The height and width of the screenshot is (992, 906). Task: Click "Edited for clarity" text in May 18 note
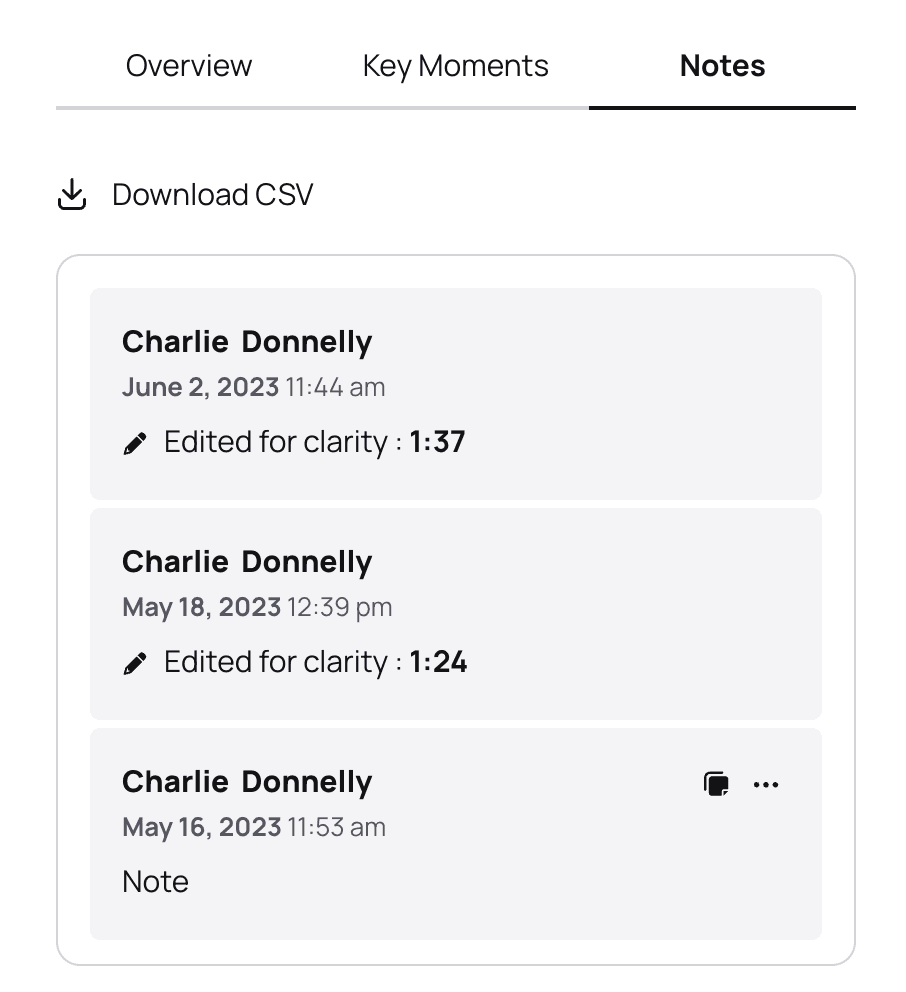[x=275, y=662]
